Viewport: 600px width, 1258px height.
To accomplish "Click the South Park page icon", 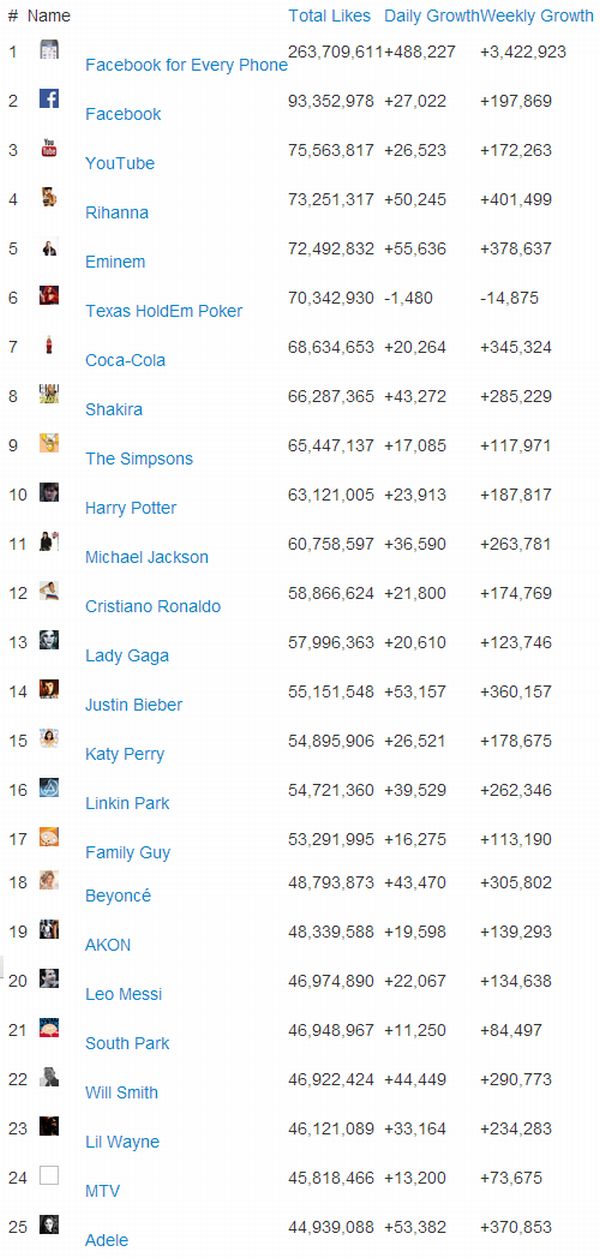I will tap(49, 1028).
